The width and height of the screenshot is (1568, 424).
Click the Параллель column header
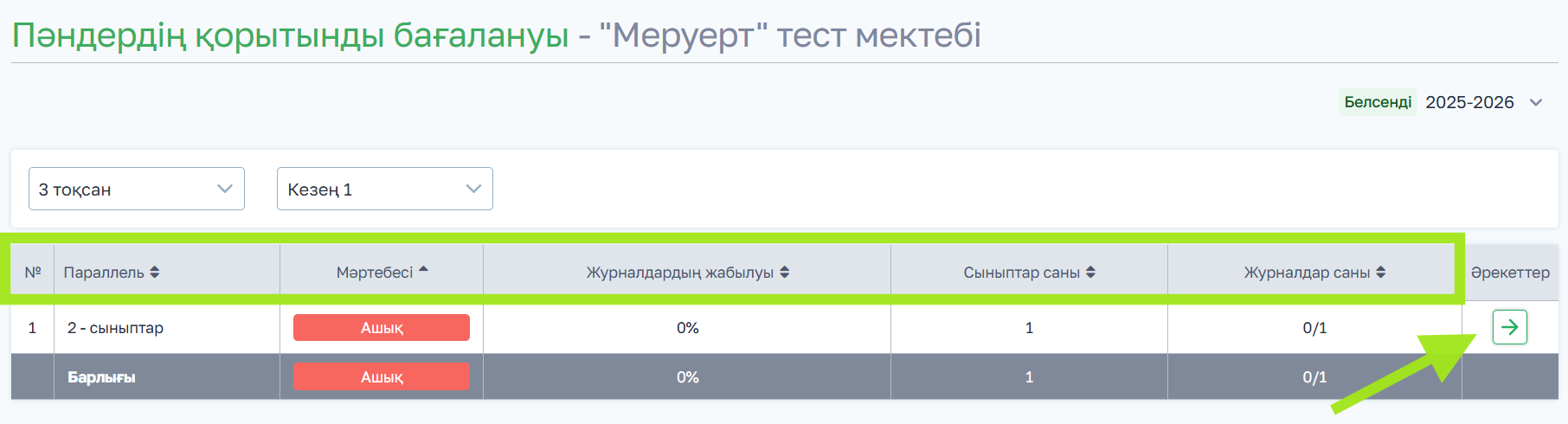pyautogui.click(x=104, y=273)
